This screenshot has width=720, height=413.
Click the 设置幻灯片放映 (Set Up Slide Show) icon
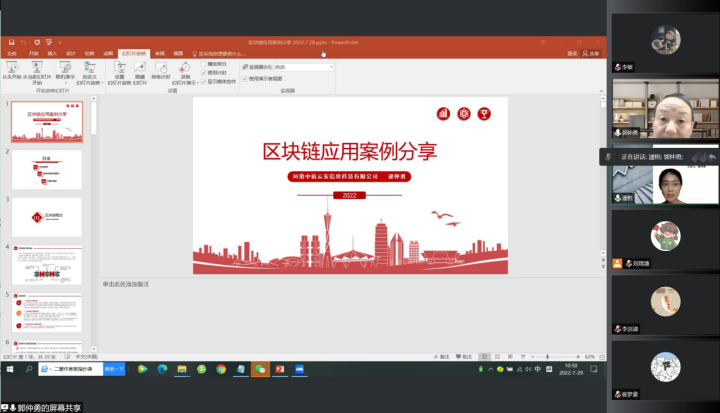119,69
